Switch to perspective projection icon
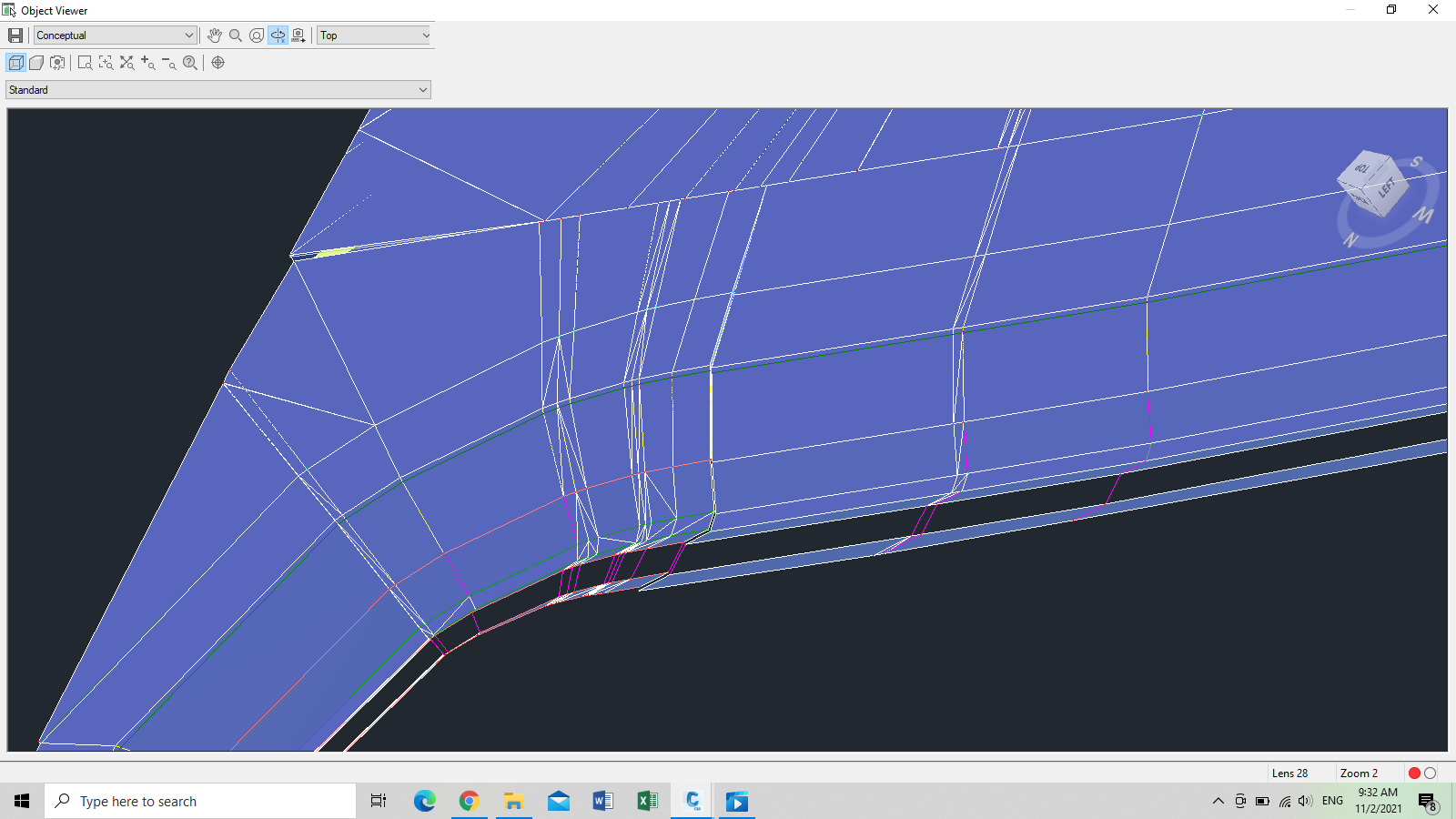 36,63
